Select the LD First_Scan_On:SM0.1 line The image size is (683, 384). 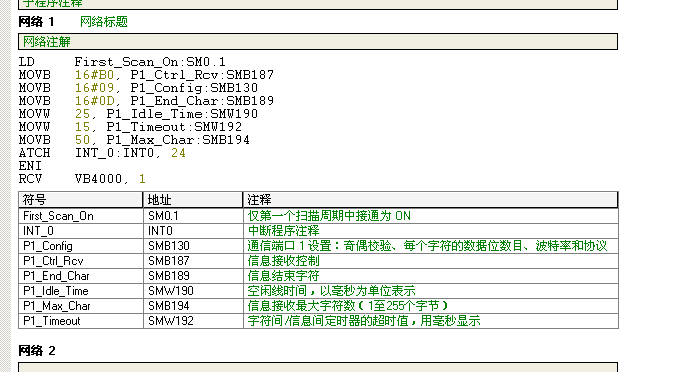coord(122,62)
